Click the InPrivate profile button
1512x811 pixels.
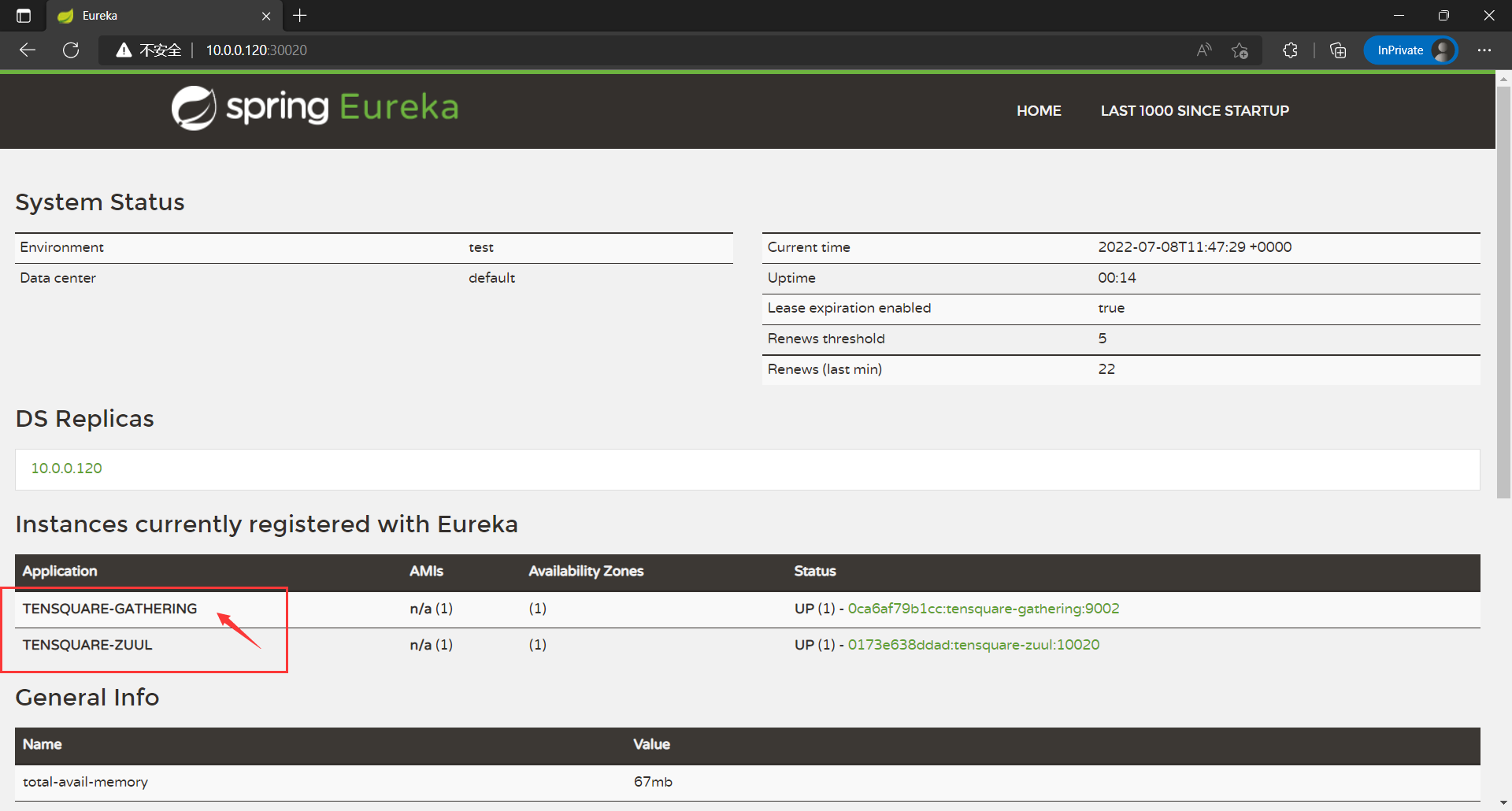[x=1410, y=50]
